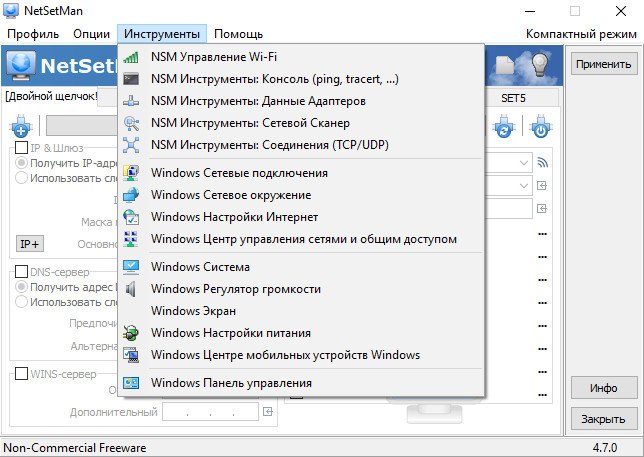Open the SET5 profile tab

coord(513,98)
